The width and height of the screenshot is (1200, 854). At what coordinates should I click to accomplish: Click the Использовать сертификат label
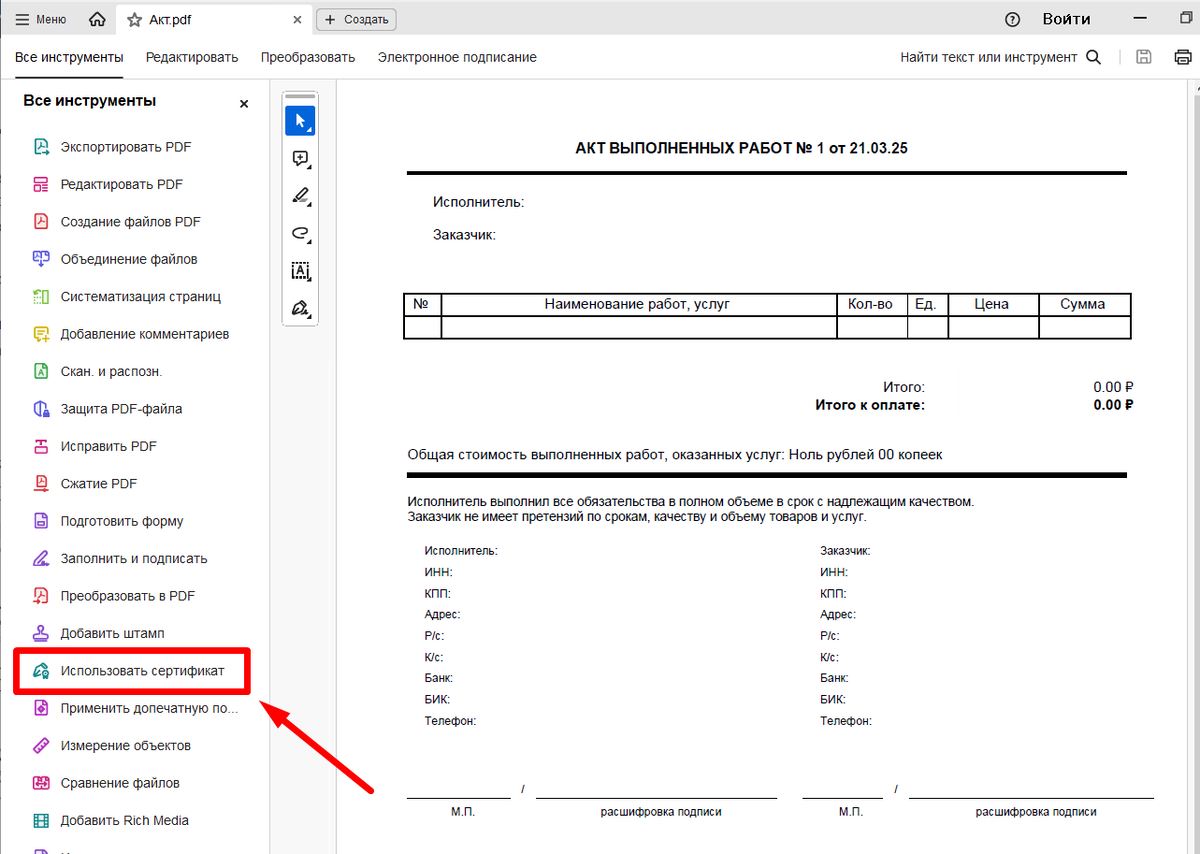(143, 671)
